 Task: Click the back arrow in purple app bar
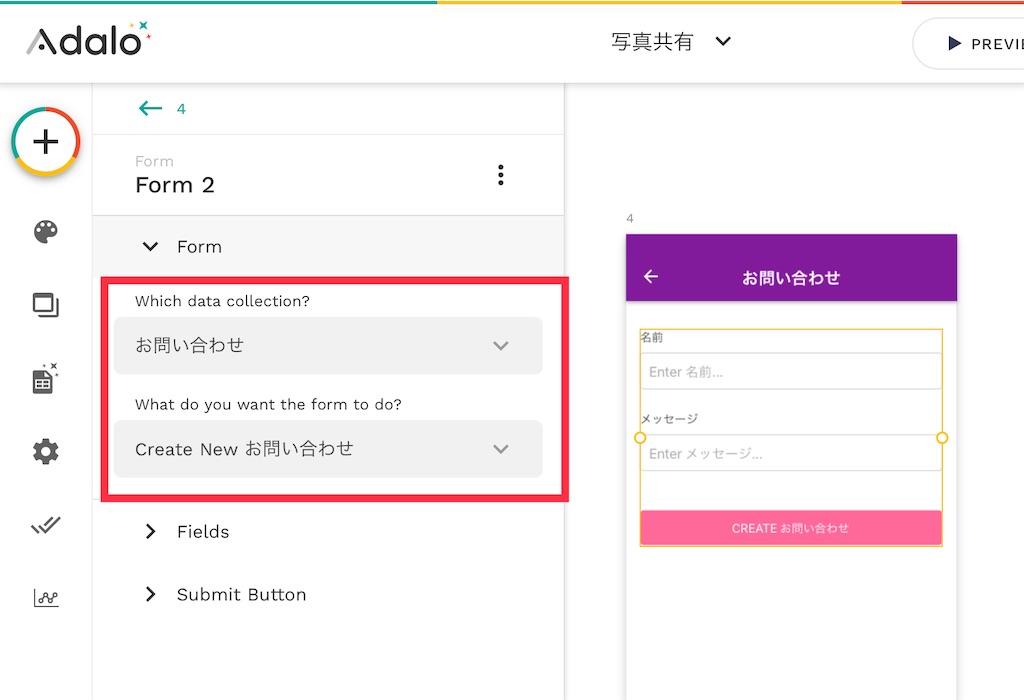click(x=651, y=277)
